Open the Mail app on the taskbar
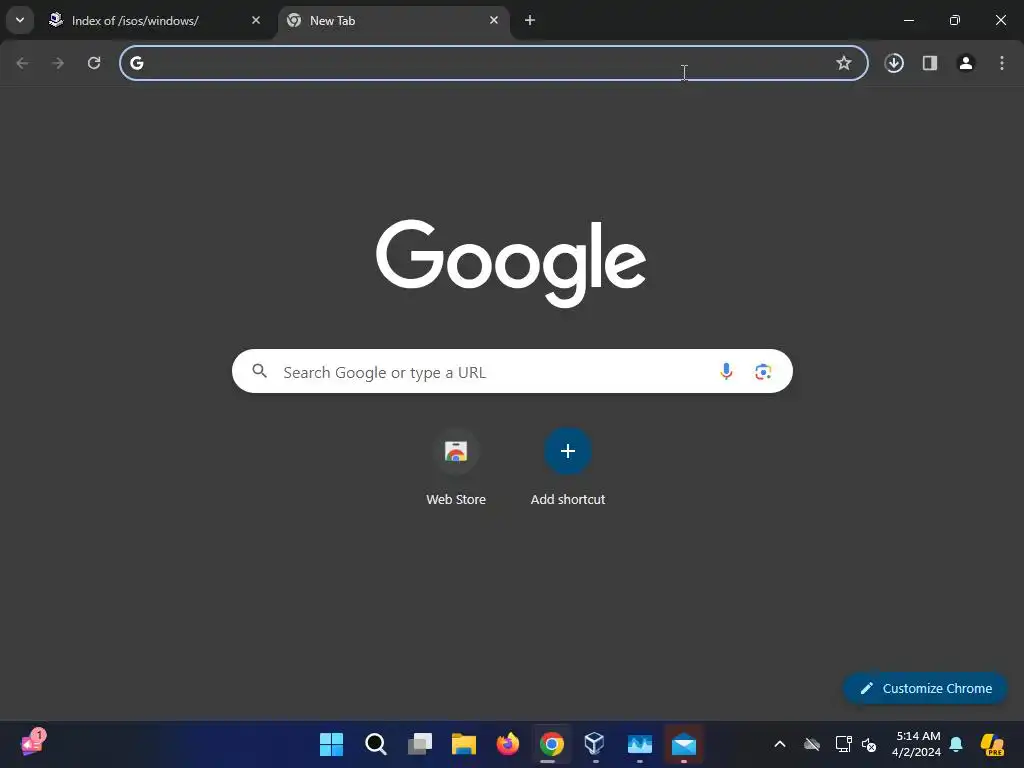Image resolution: width=1024 pixels, height=768 pixels. point(684,744)
